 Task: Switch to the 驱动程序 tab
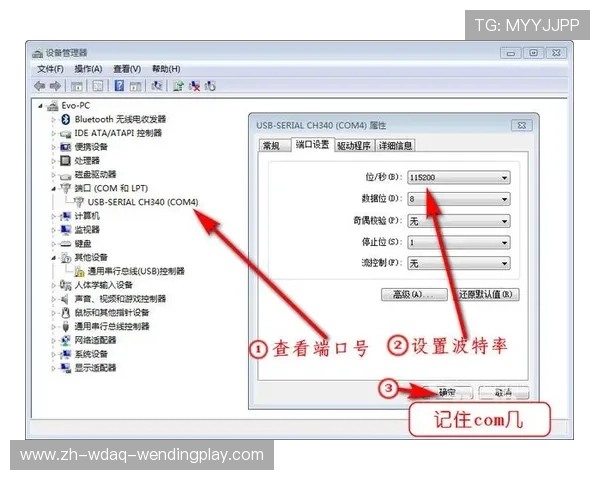(354, 145)
